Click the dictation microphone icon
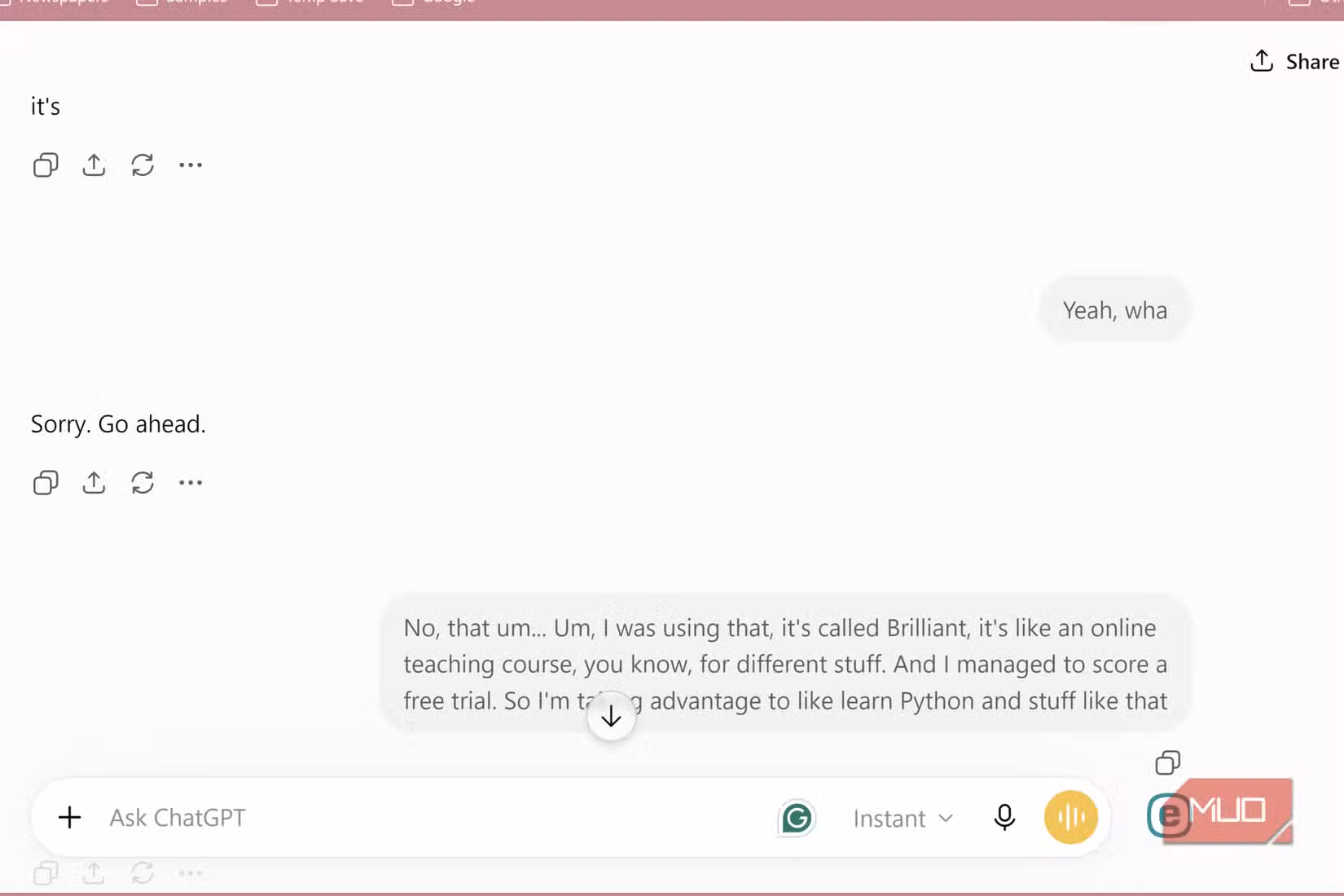Viewport: 1344px width, 896px height. click(1004, 817)
